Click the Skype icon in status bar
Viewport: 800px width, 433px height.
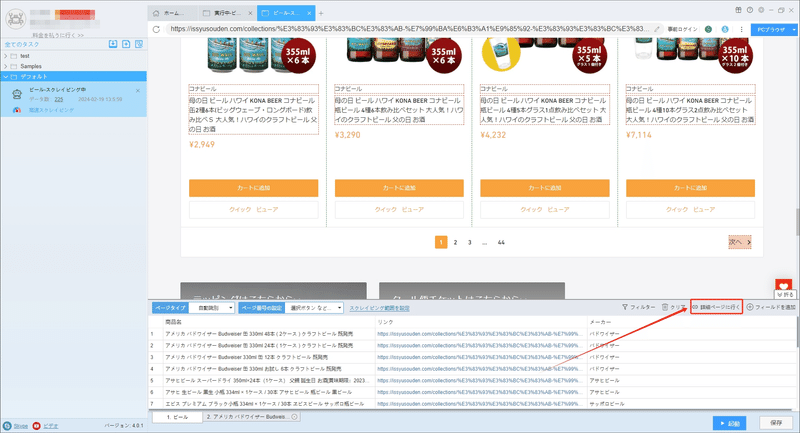[x=7, y=425]
